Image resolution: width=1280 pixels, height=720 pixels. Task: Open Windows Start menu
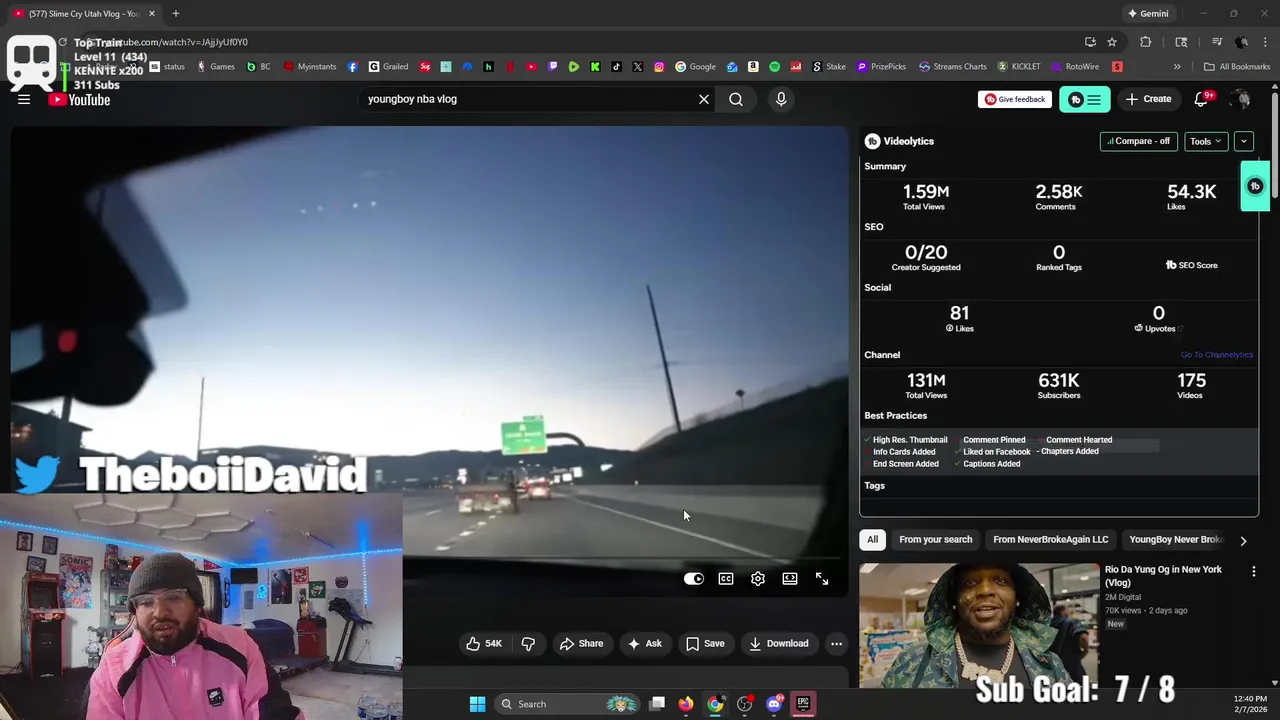477,704
